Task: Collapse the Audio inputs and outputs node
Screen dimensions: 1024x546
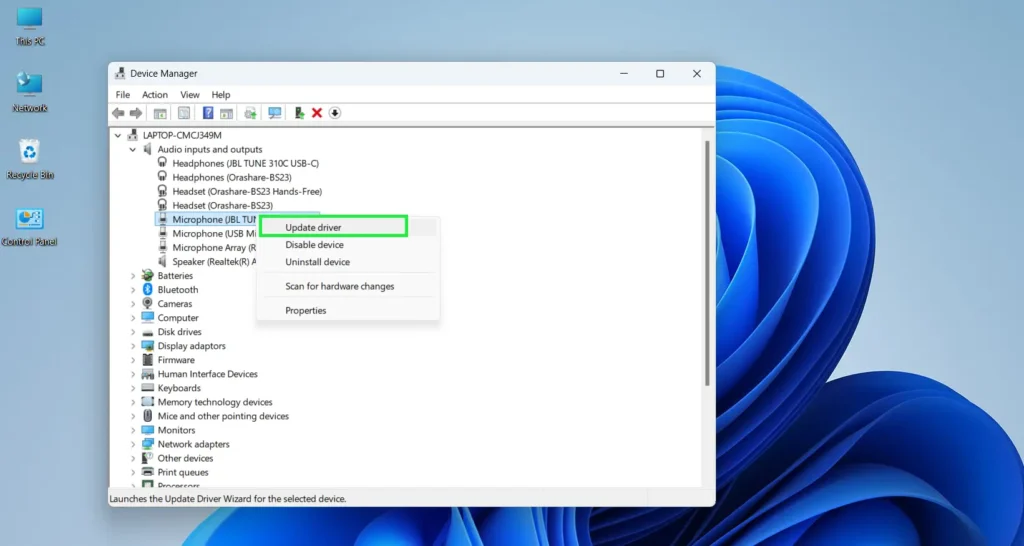Action: [x=133, y=150]
